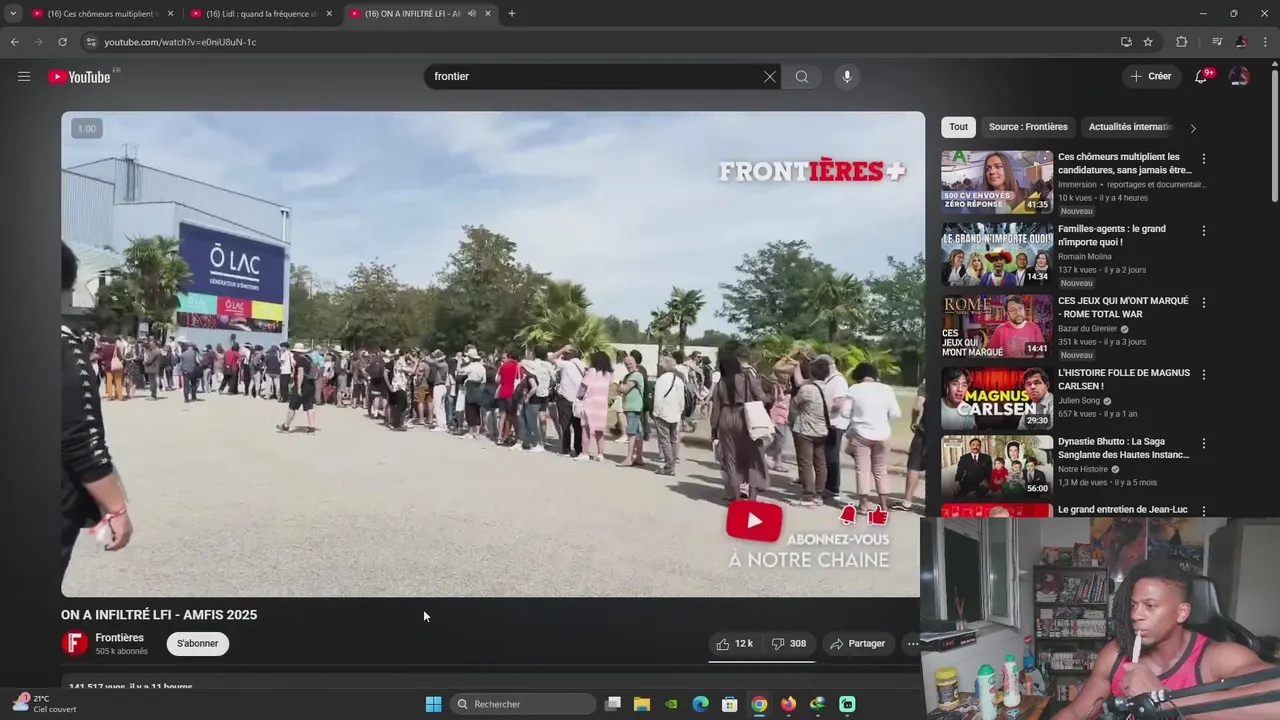1280x720 pixels.
Task: Open the browser extensions puzzle icon
Action: (x=1182, y=42)
